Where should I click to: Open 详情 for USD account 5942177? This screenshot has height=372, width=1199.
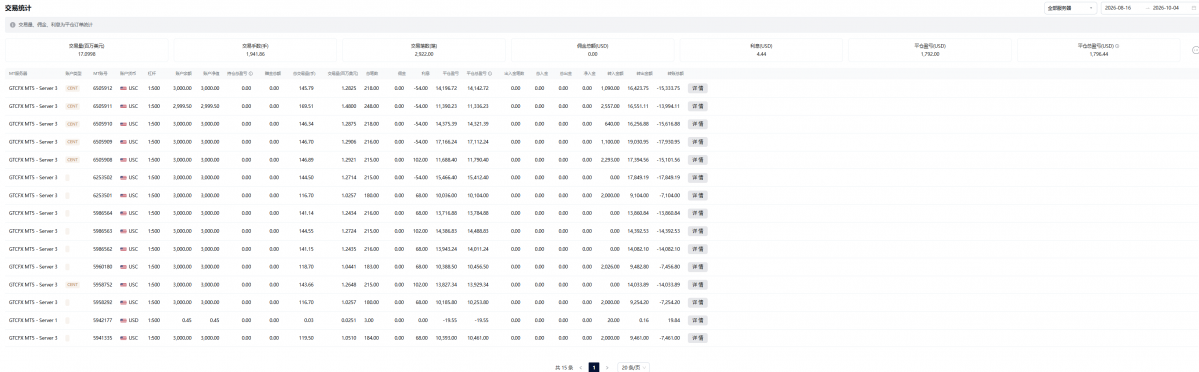(x=697, y=320)
